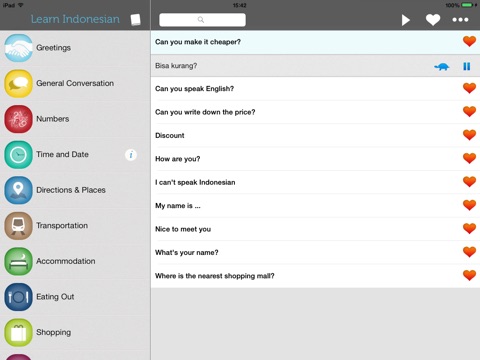
Task: Expand the 'What's your name?' phrase
Action: [x=315, y=252]
